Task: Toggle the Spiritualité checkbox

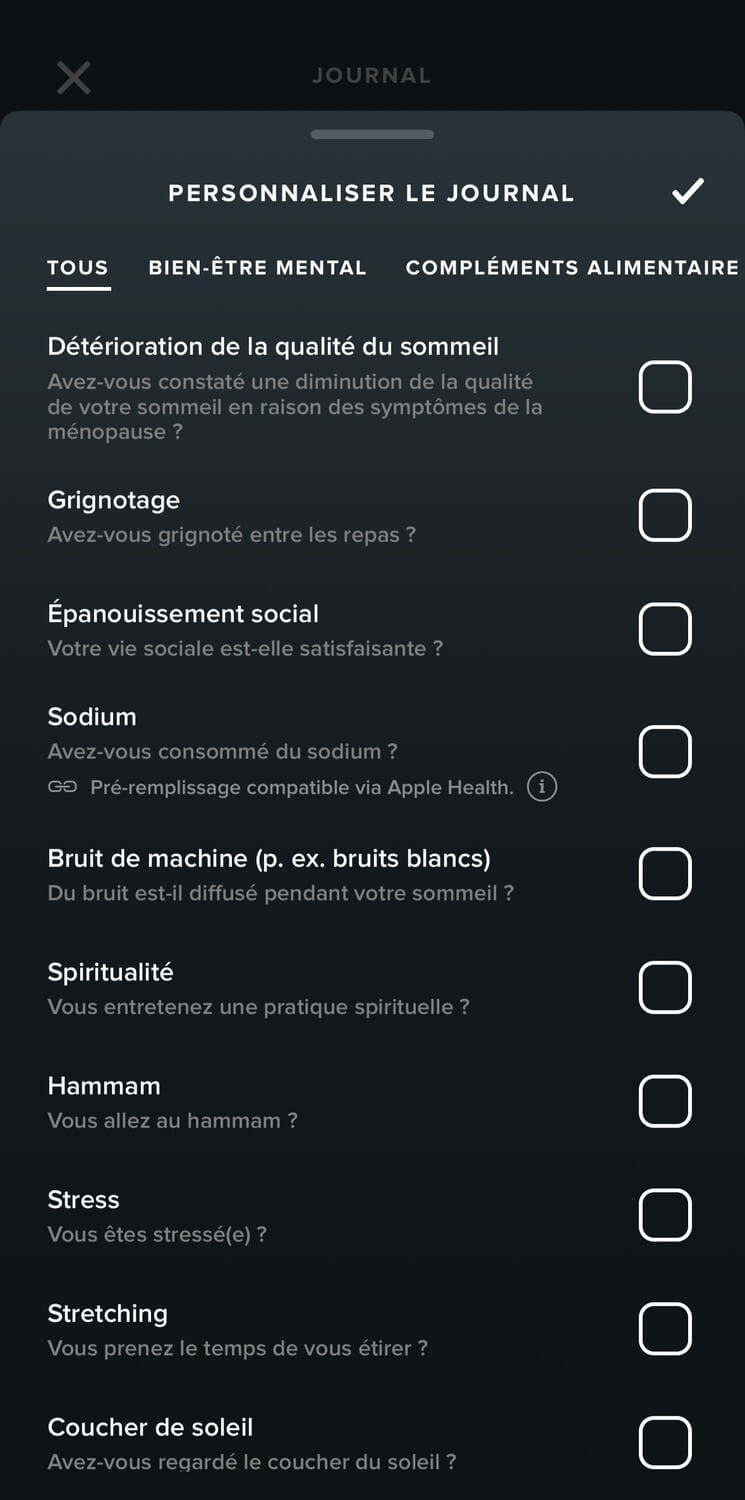Action: 665,987
